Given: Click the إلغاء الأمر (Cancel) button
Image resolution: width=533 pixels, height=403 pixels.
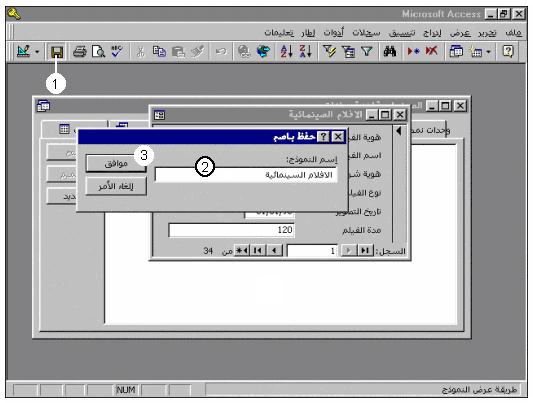Looking at the screenshot, I should click(x=116, y=186).
